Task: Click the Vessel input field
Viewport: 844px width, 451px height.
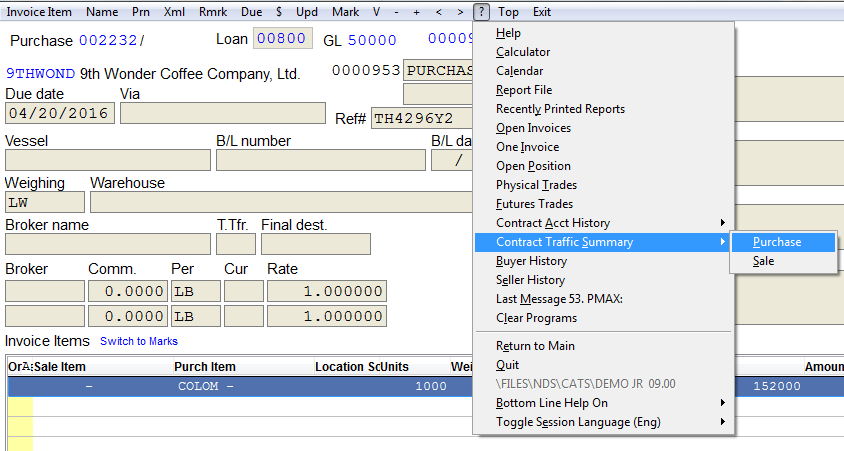Action: 108,160
